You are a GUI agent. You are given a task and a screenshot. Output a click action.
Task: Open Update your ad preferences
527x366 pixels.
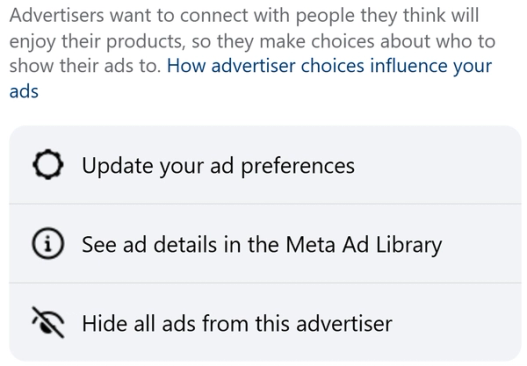point(265,165)
